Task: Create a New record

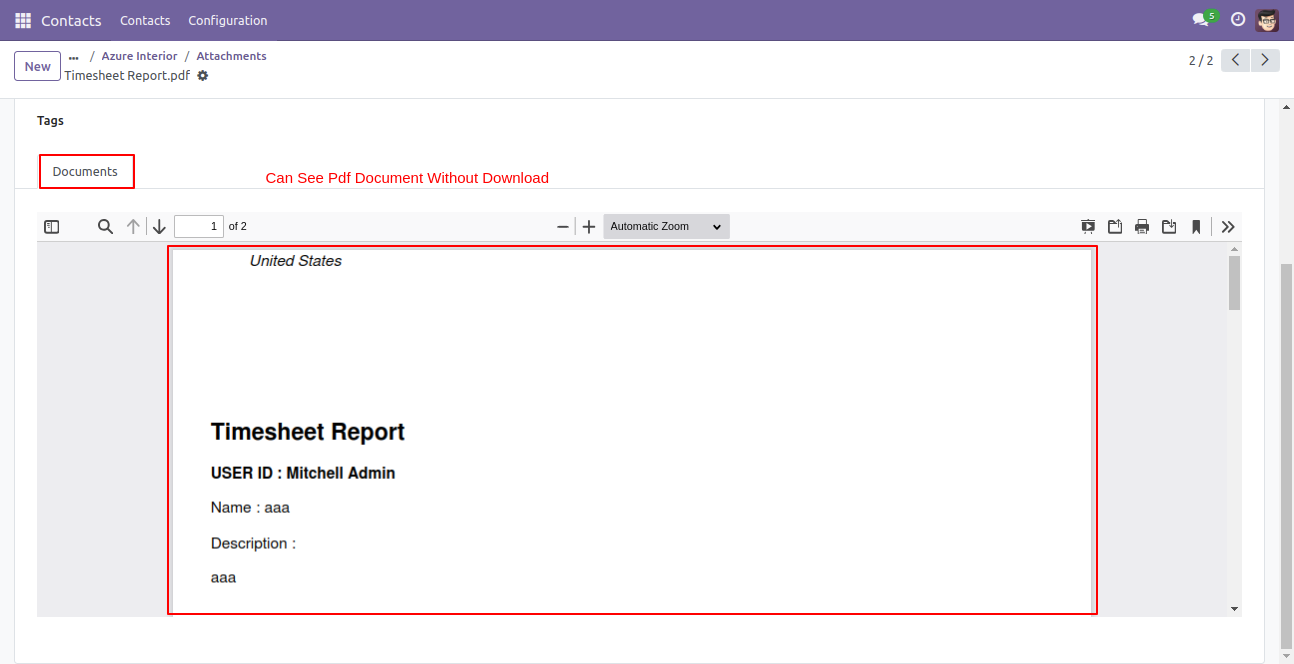Action: coord(38,66)
